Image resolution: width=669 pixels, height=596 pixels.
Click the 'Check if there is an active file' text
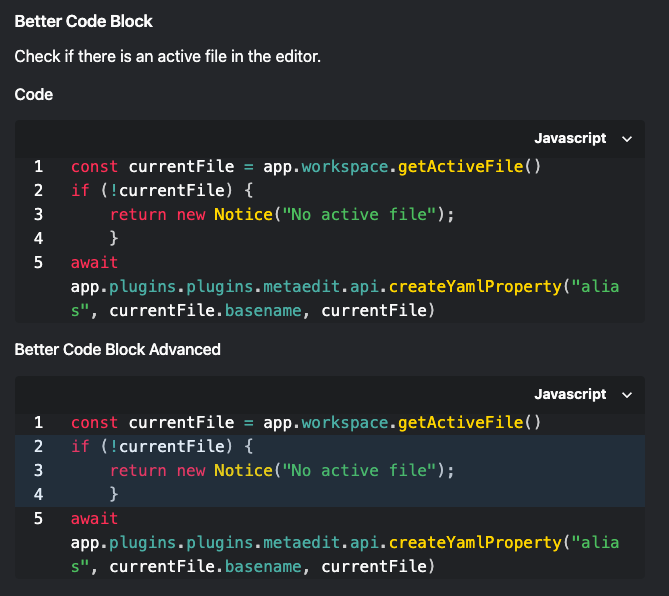pyautogui.click(x=167, y=57)
